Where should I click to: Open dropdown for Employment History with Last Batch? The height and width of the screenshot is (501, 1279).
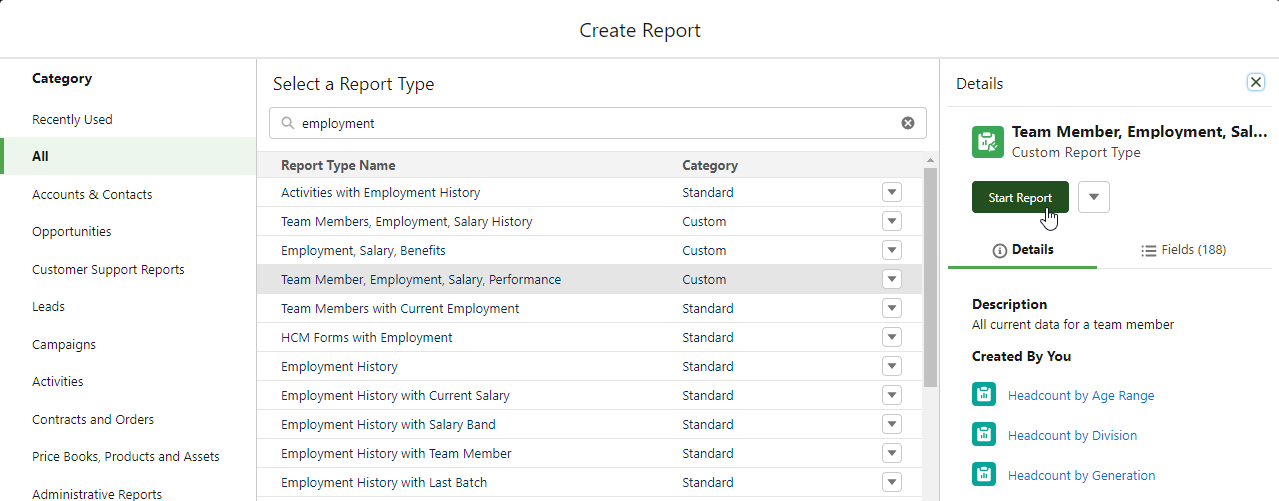coord(892,482)
